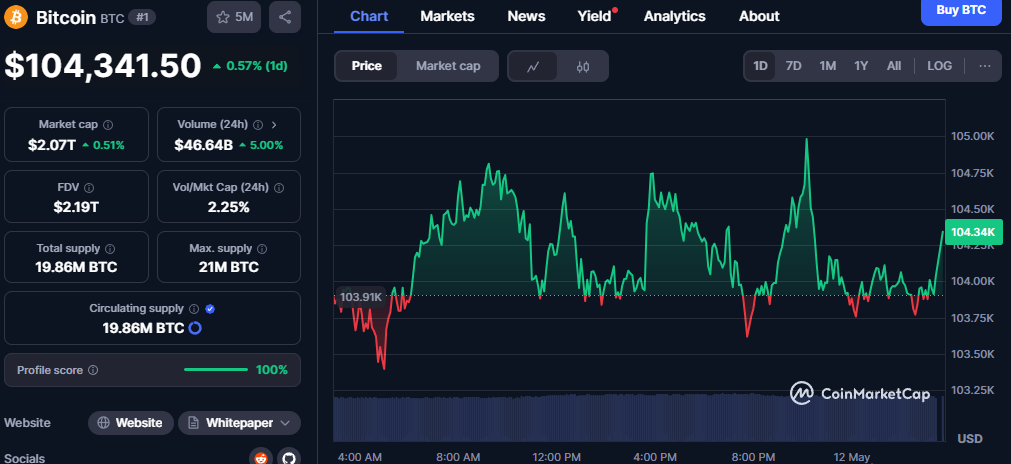
Task: Click the Total supply info icon
Action: coord(110,248)
